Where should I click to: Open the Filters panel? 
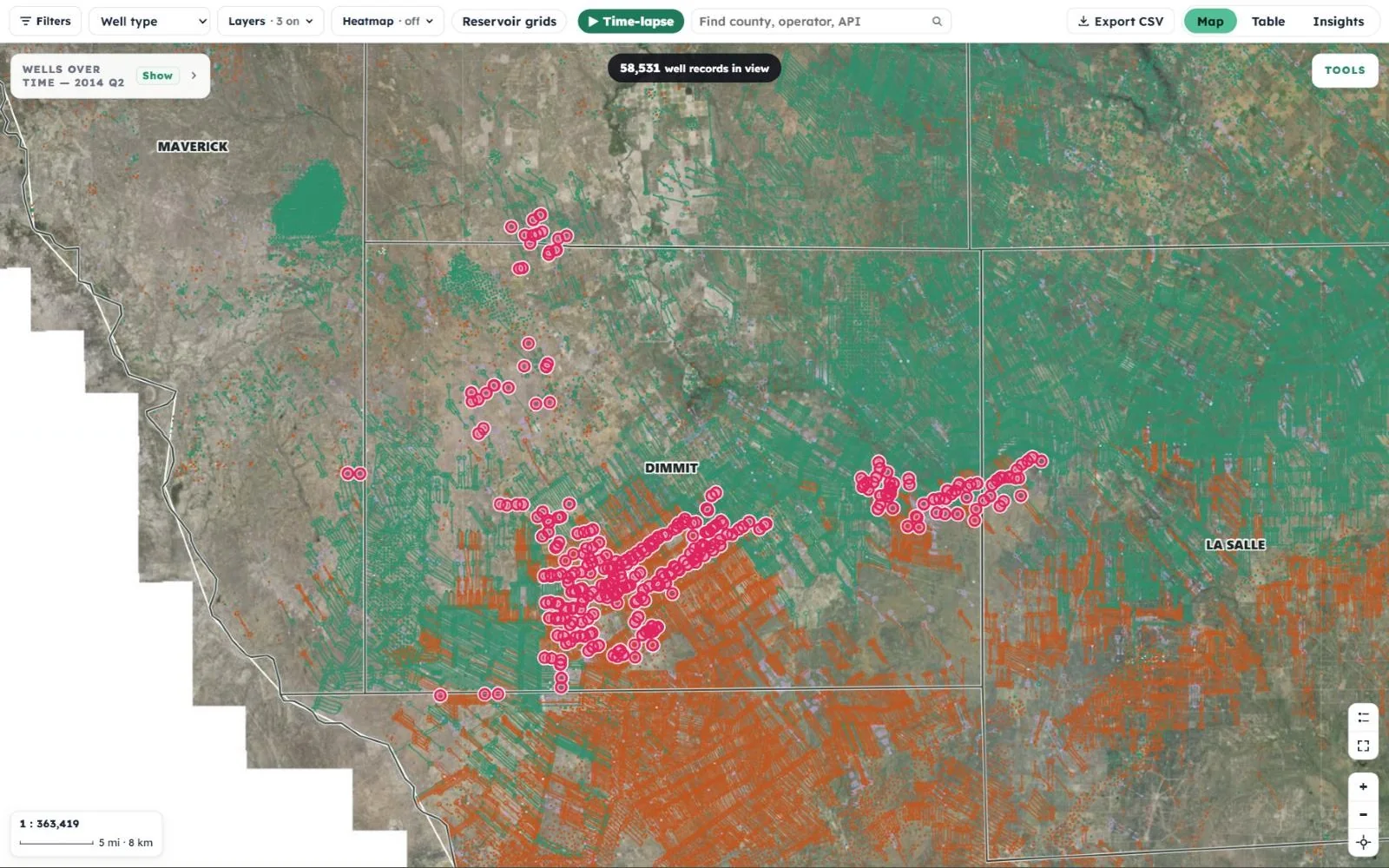click(x=46, y=21)
